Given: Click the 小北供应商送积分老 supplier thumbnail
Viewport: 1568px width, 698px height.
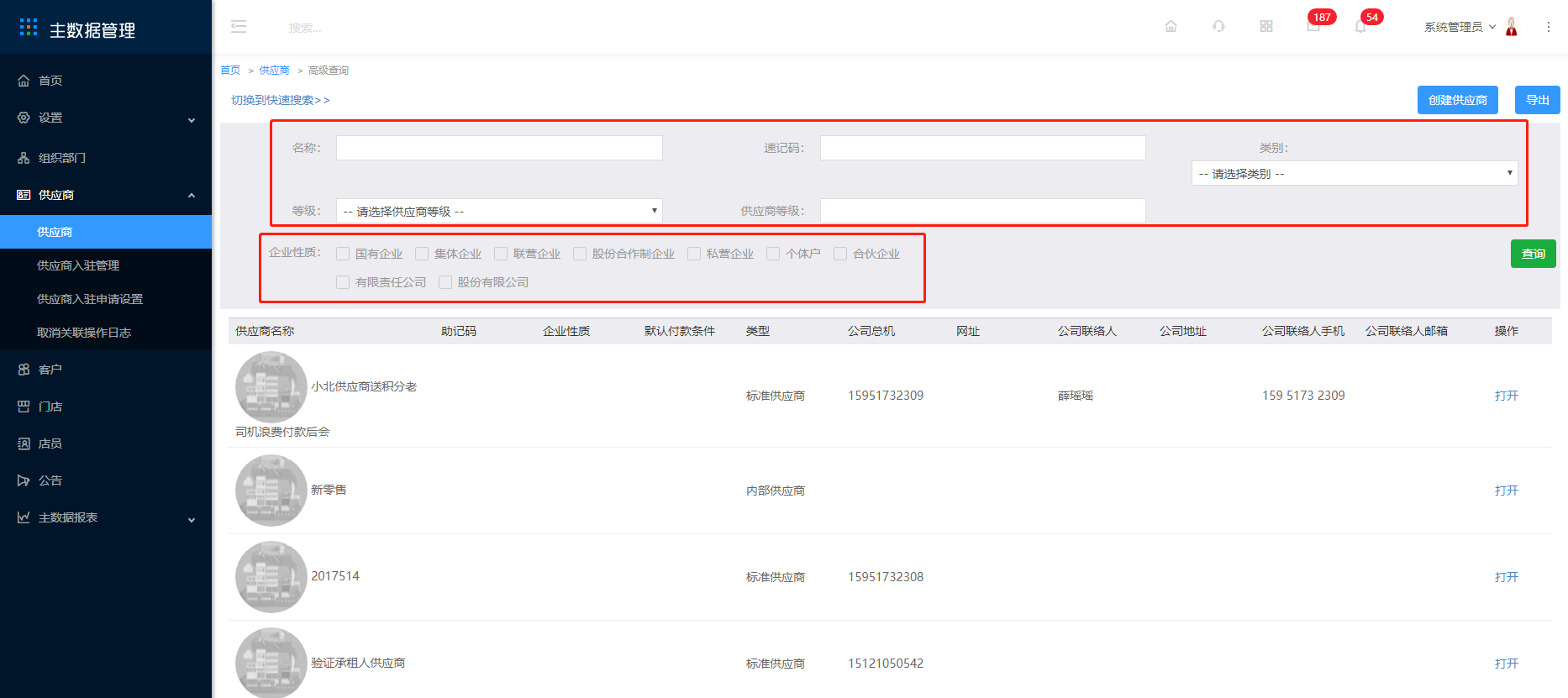Looking at the screenshot, I should [271, 387].
